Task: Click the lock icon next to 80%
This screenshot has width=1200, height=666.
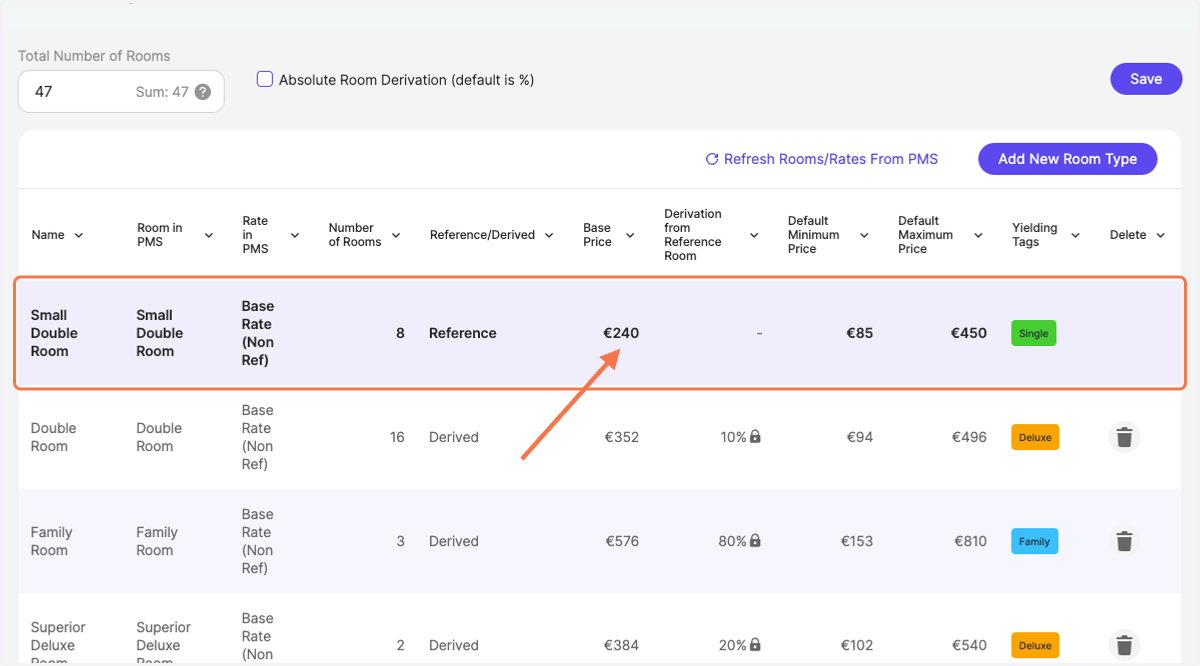Action: coord(755,541)
